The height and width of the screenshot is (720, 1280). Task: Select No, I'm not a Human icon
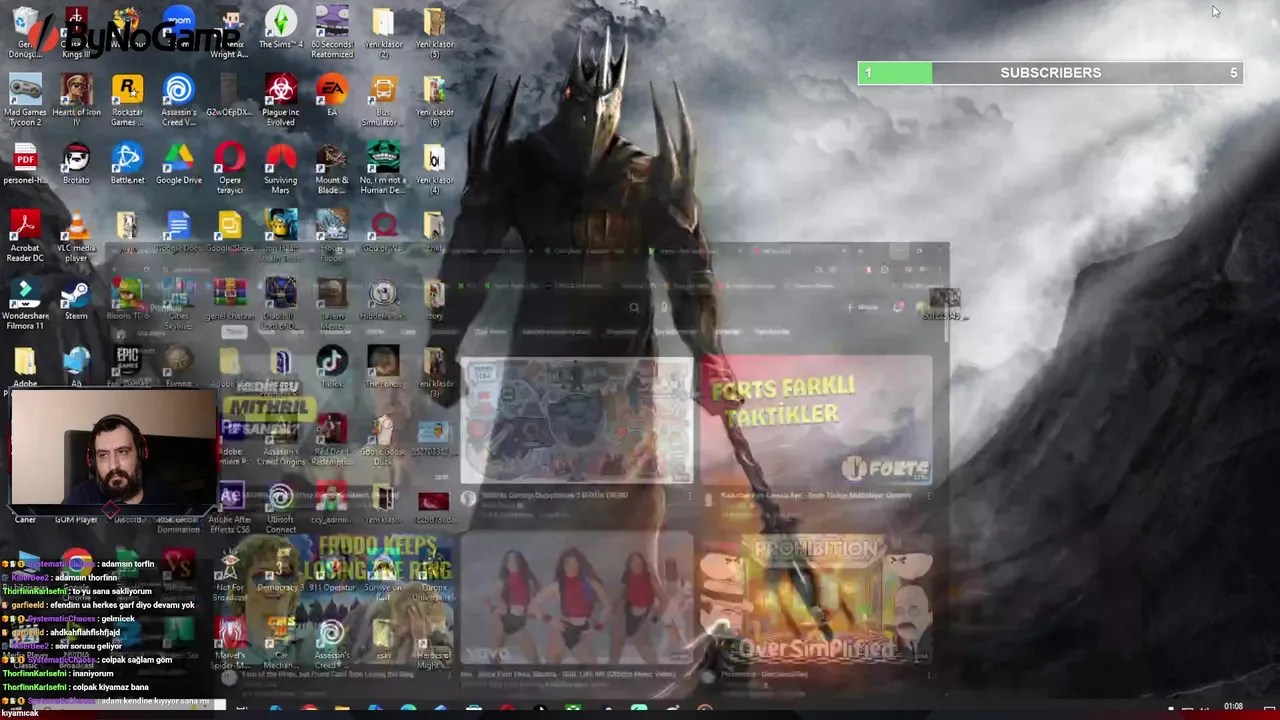(x=383, y=168)
